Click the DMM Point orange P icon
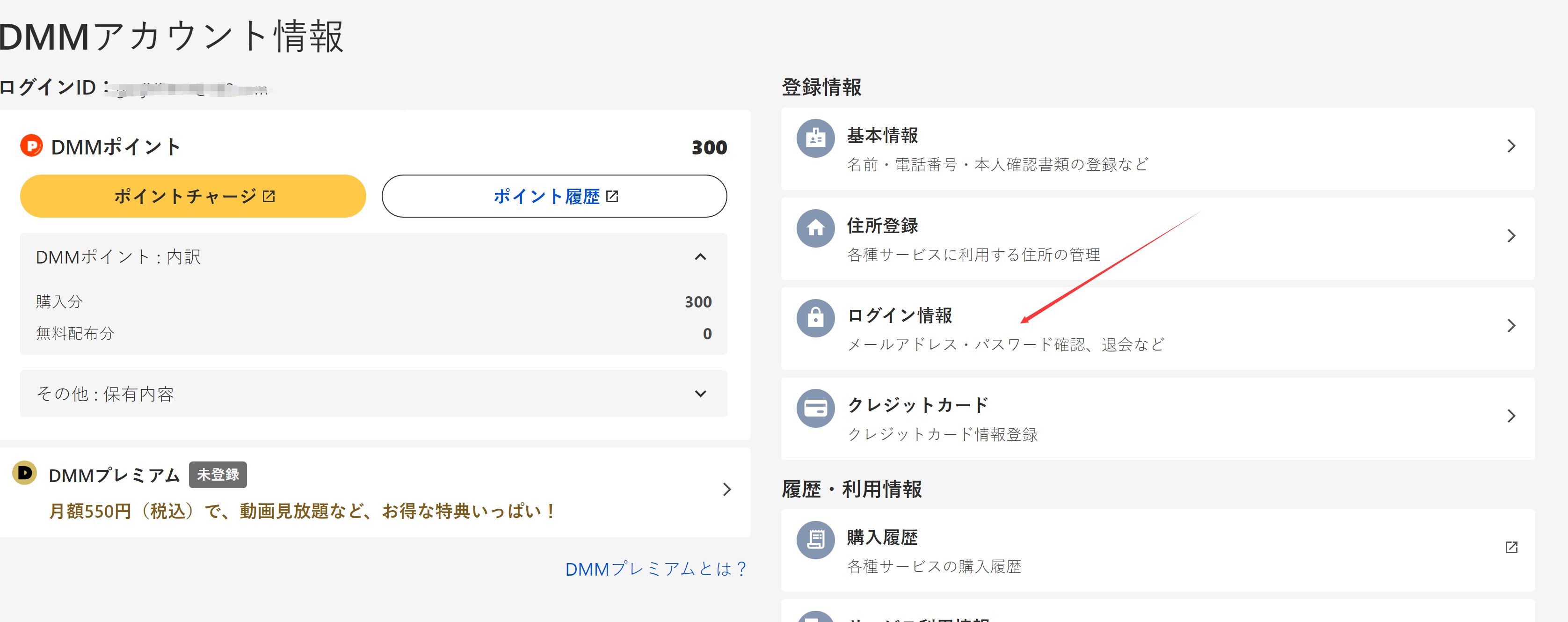The height and width of the screenshot is (622, 1568). (x=32, y=146)
